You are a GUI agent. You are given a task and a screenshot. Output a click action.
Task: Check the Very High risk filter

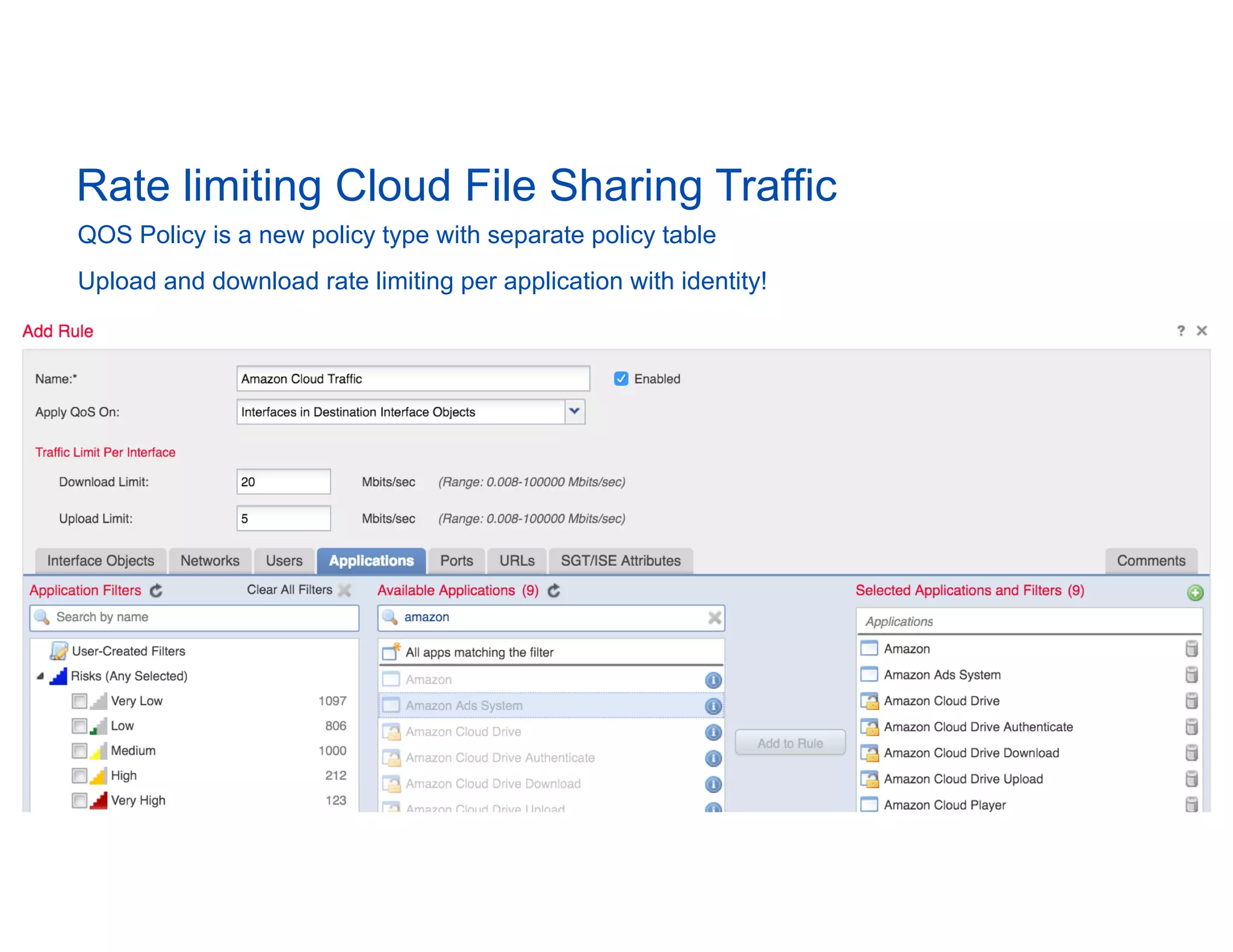(79, 800)
